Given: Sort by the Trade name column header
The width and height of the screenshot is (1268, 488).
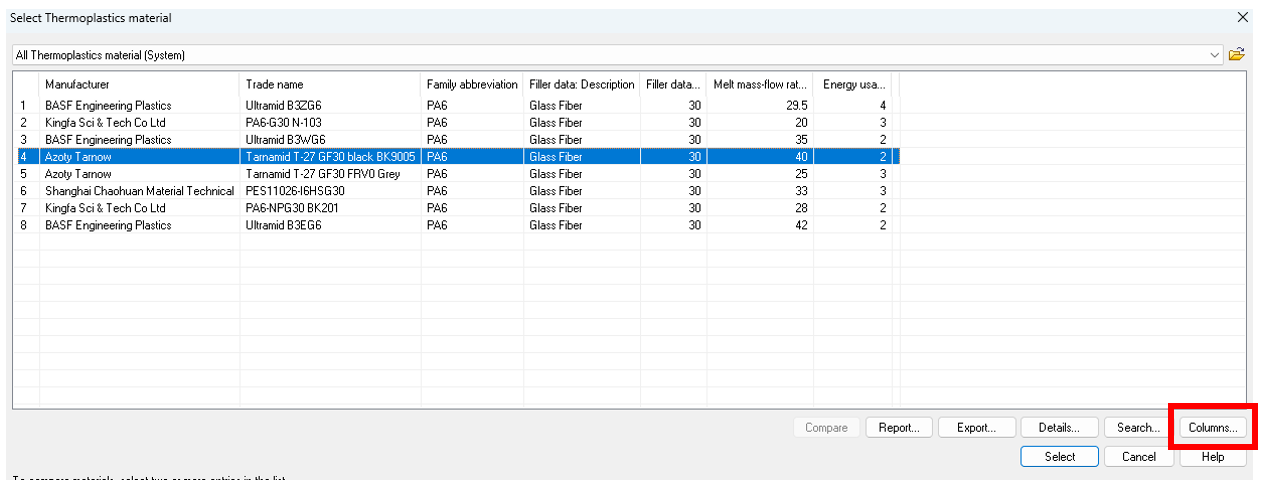Looking at the screenshot, I should (329, 84).
